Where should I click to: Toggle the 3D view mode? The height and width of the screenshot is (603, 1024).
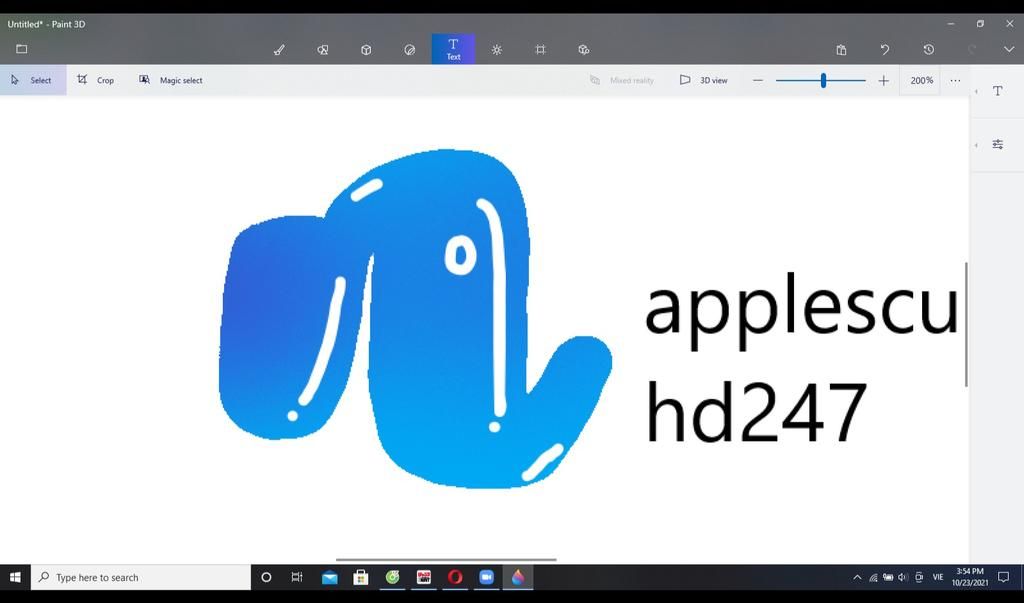[x=705, y=80]
